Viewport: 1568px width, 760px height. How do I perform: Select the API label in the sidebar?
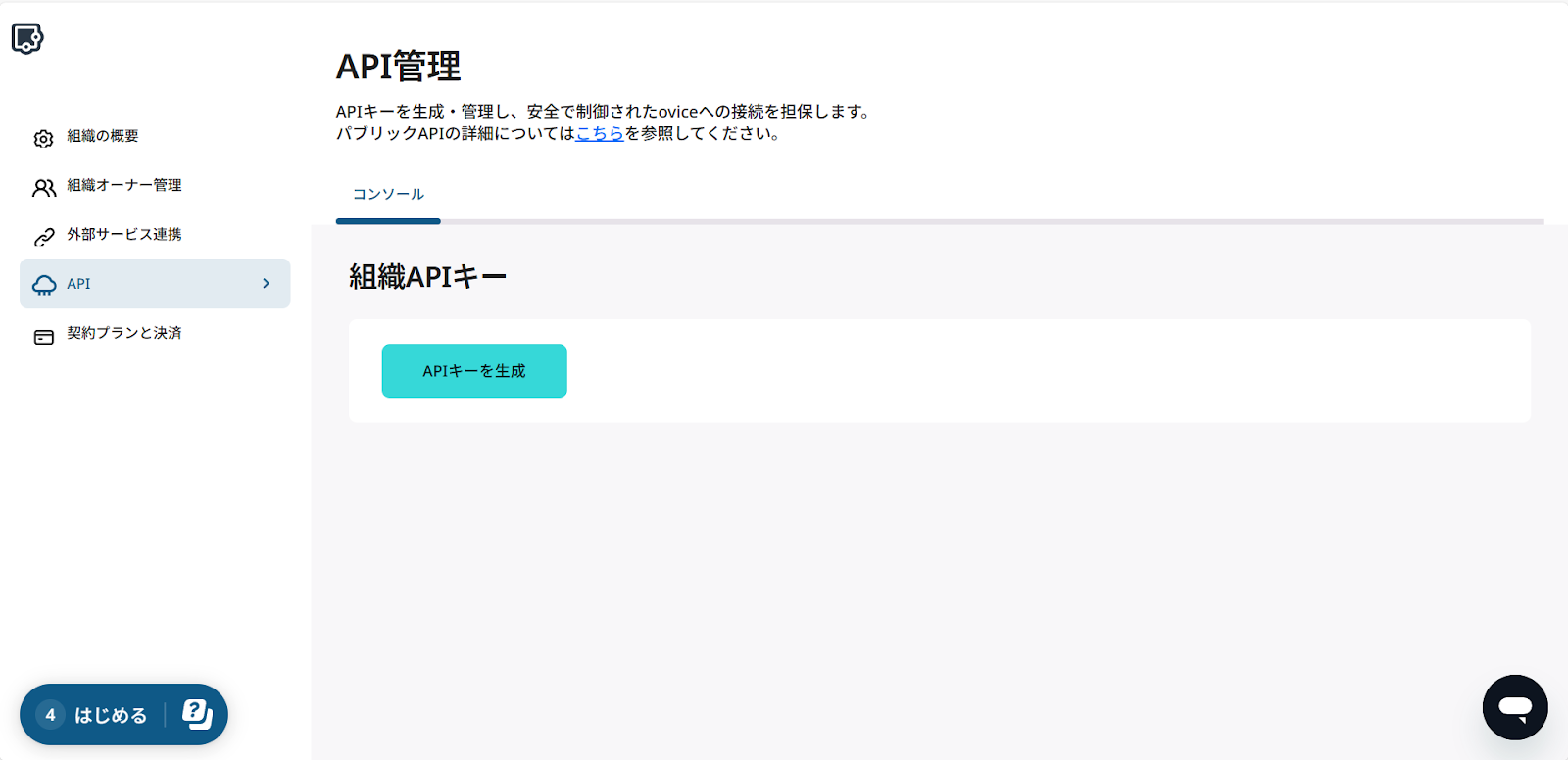coord(78,284)
